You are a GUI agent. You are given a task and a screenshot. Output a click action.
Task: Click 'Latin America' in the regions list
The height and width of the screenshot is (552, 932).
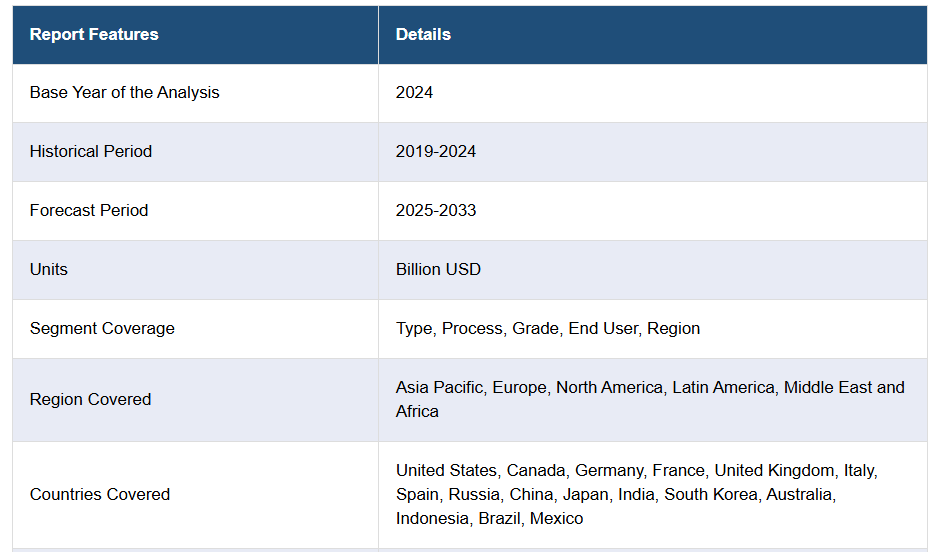coord(723,387)
